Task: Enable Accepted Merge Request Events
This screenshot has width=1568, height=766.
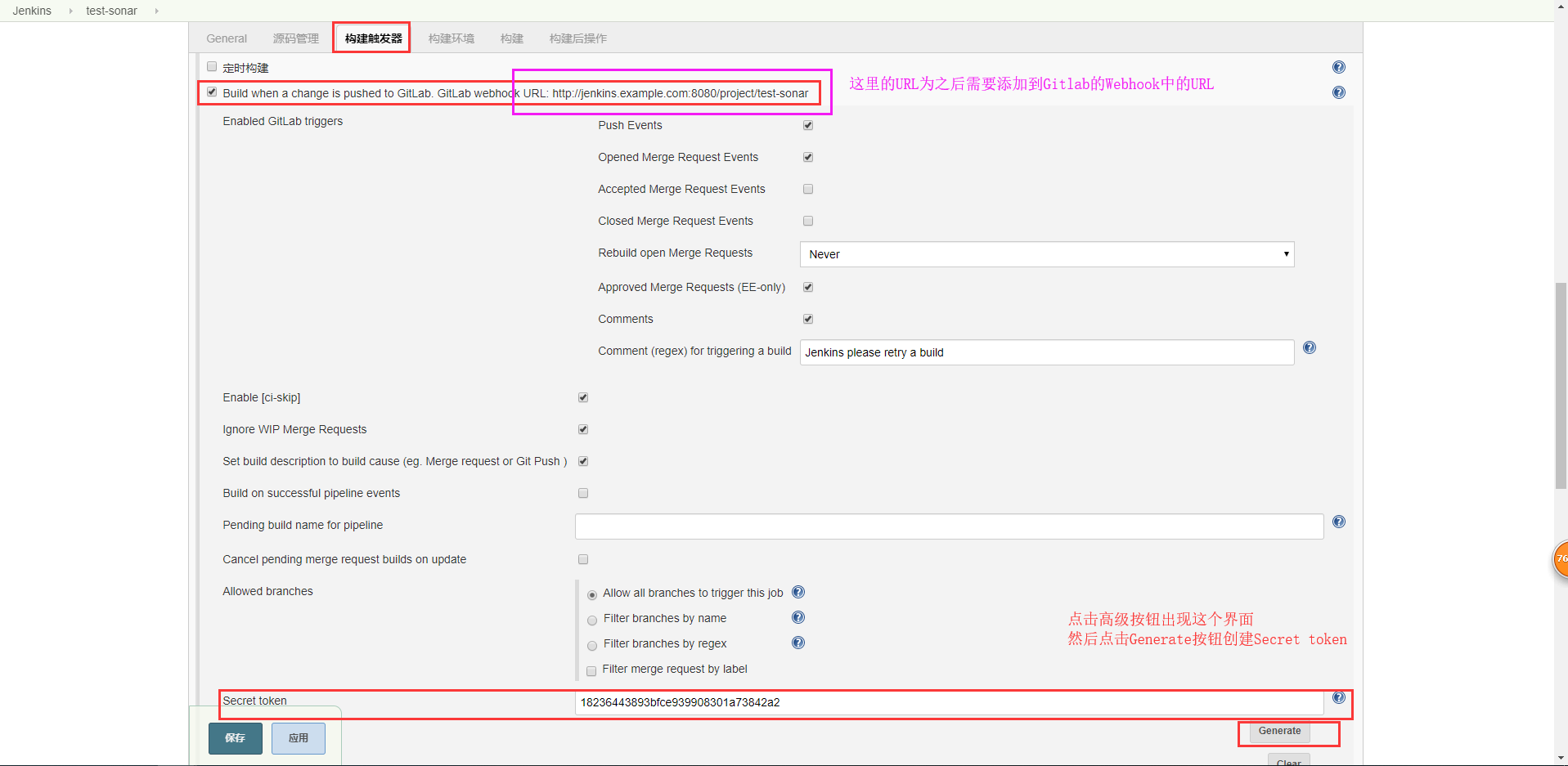Action: 808,189
